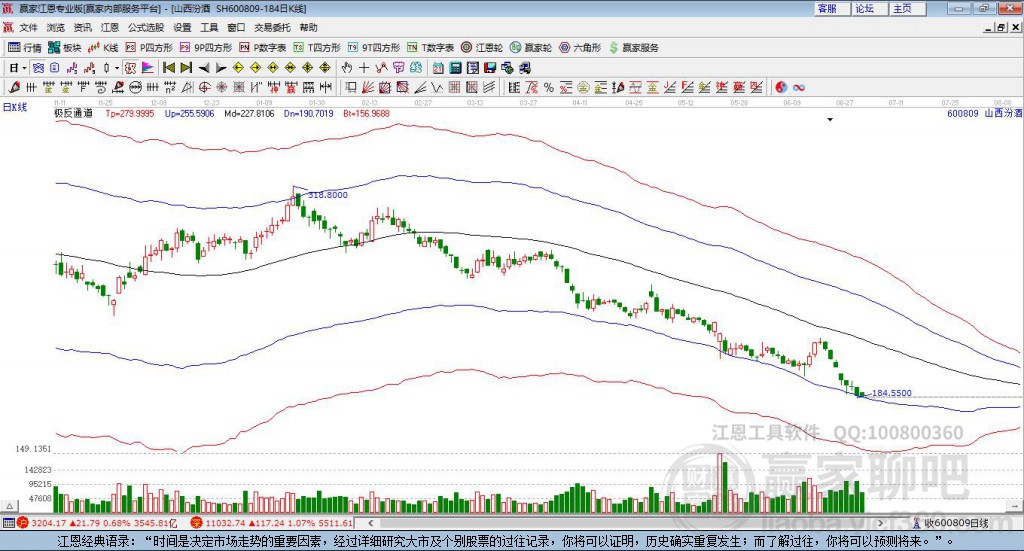The height and width of the screenshot is (551, 1024).
Task: Open the T数字表 tool
Action: tap(430, 48)
